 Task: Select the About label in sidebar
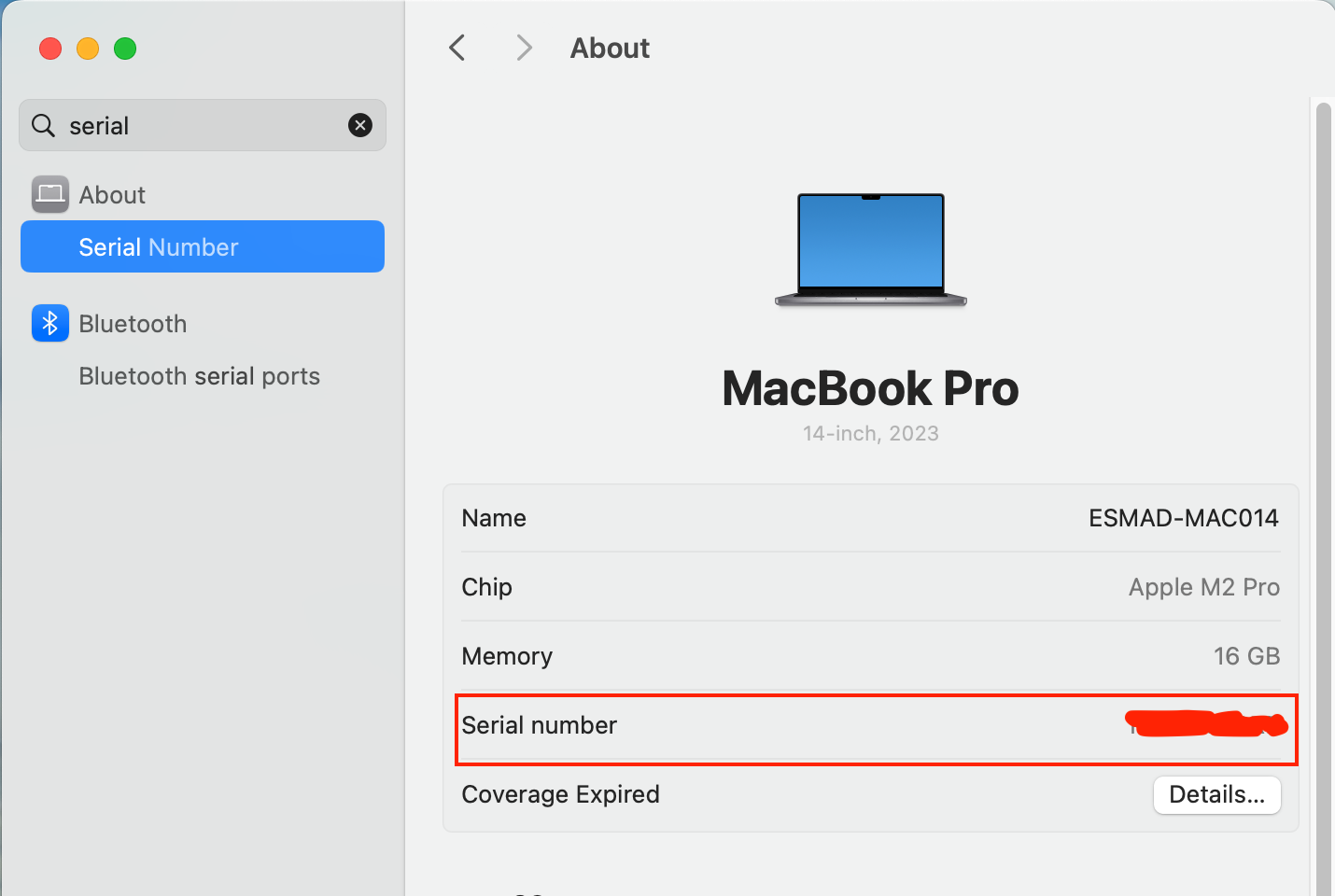[112, 195]
